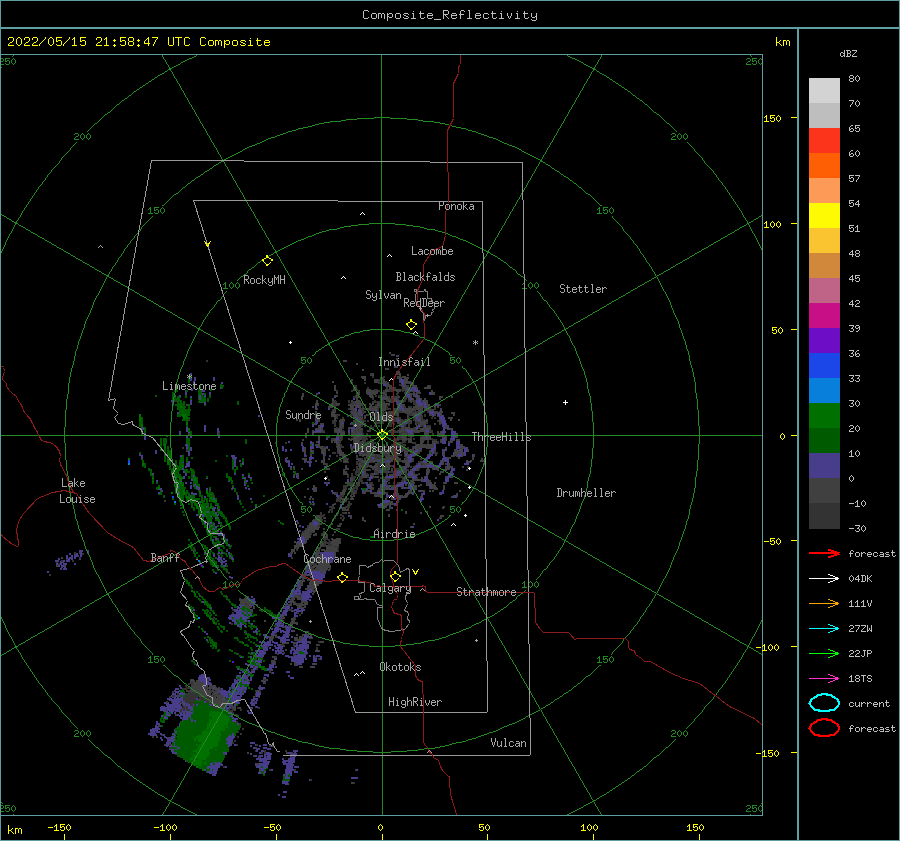The height and width of the screenshot is (841, 900).
Task: Click the Innisfail town label
Action: click(404, 362)
